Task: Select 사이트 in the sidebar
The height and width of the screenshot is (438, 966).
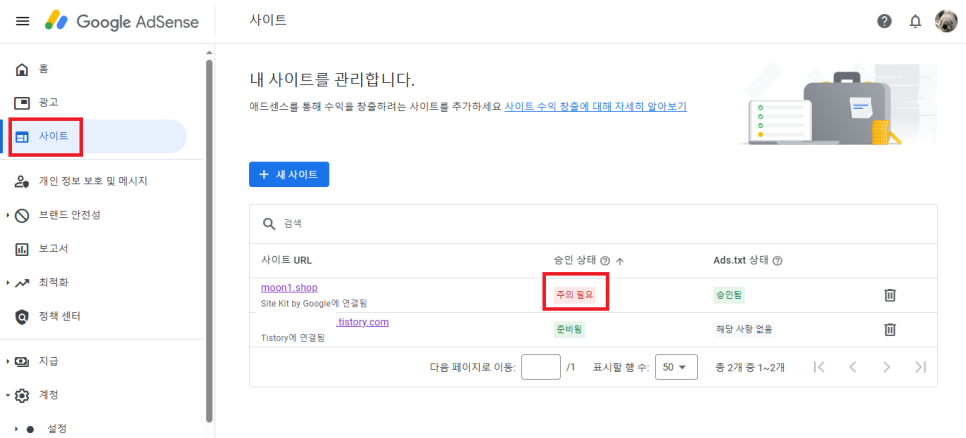Action: pos(94,136)
